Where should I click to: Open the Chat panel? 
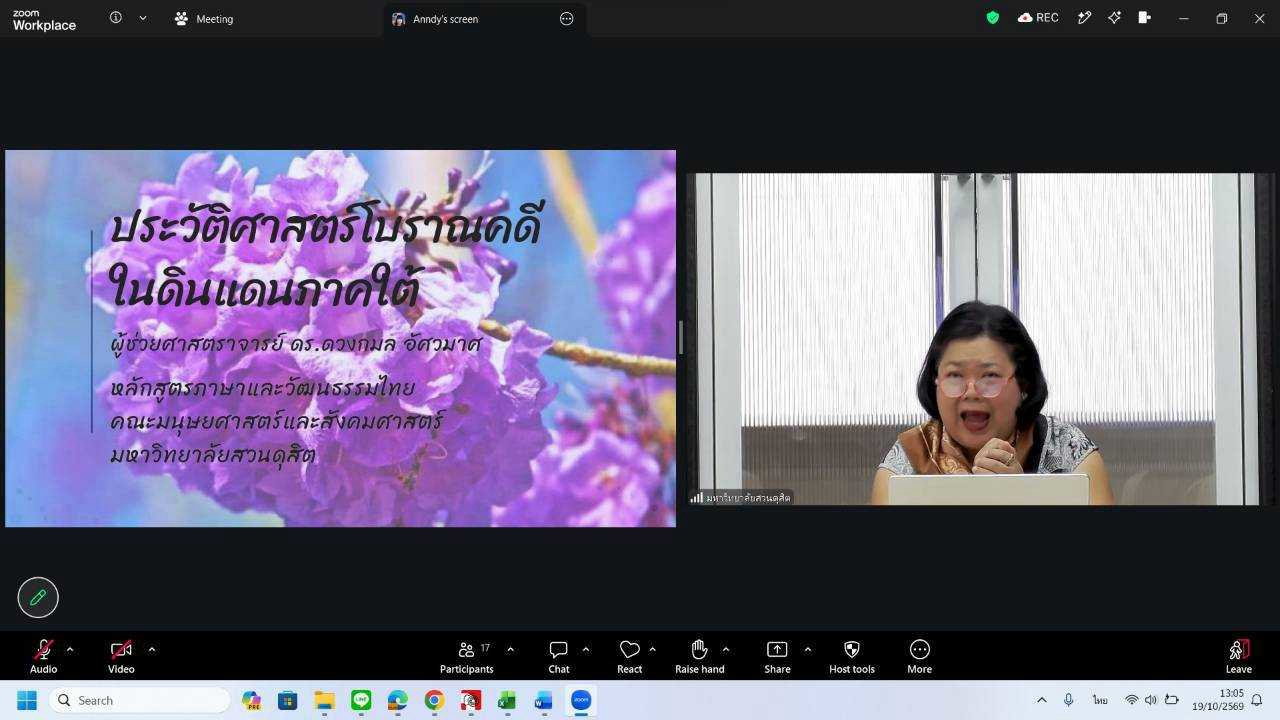[559, 657]
